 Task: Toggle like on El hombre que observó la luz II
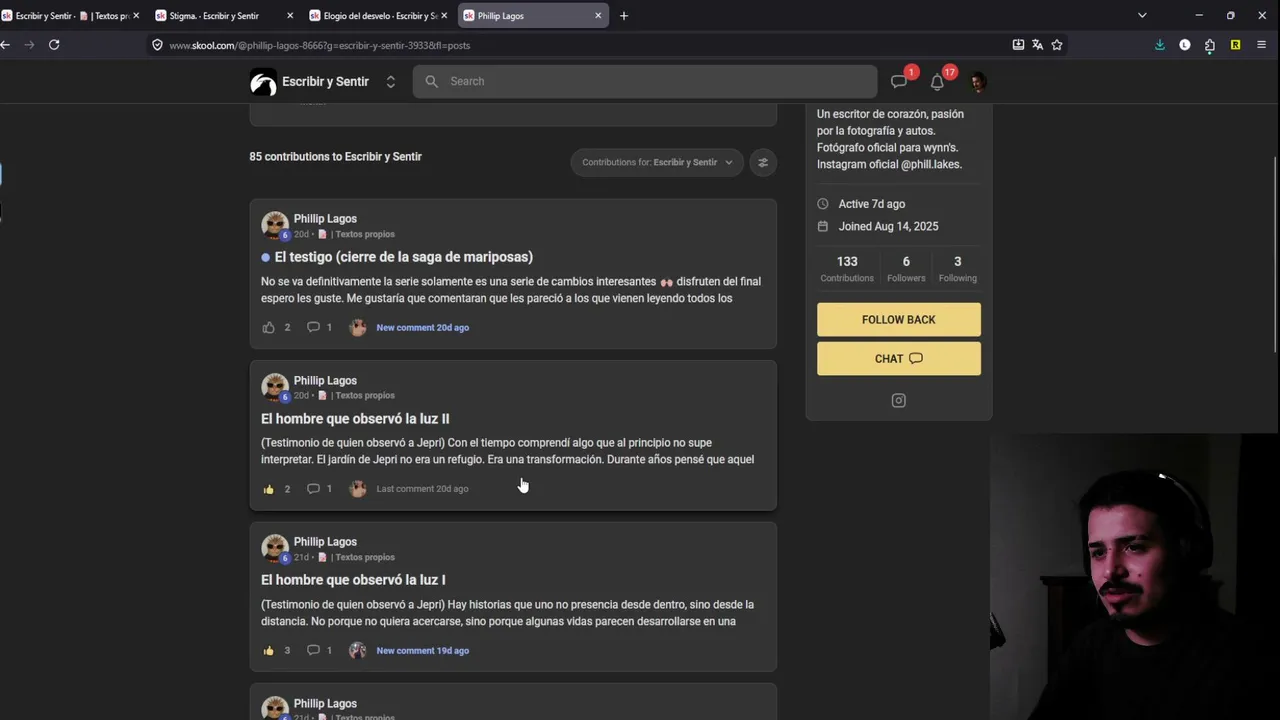(x=268, y=489)
